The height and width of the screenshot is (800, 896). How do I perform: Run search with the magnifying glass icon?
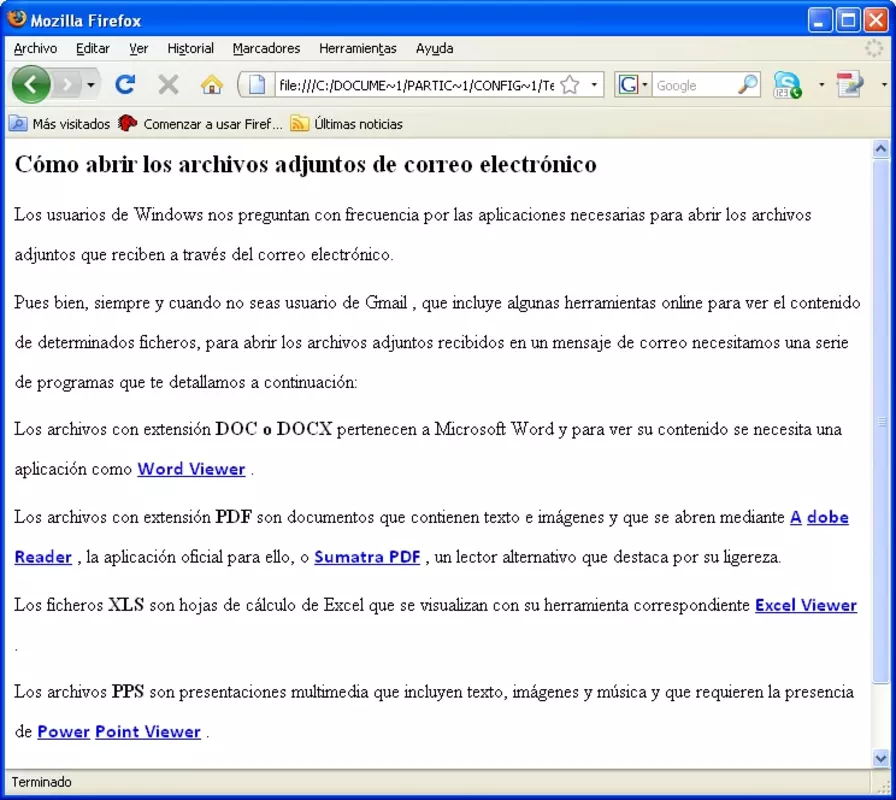coord(747,85)
